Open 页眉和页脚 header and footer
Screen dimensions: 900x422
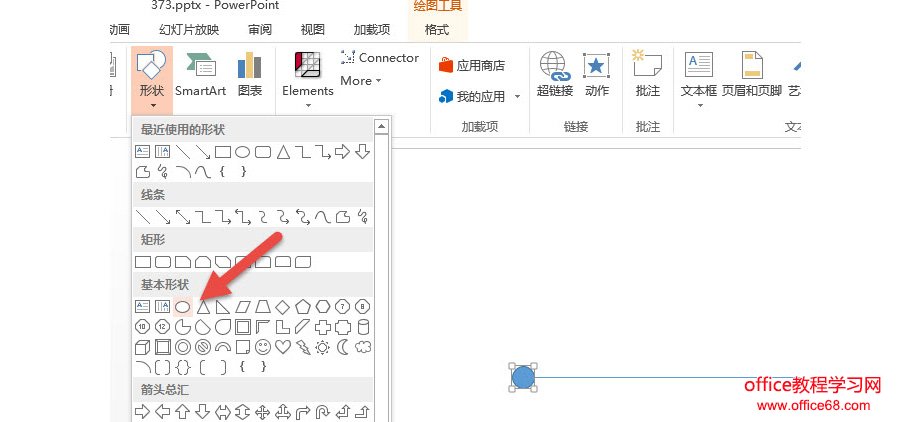click(x=751, y=75)
